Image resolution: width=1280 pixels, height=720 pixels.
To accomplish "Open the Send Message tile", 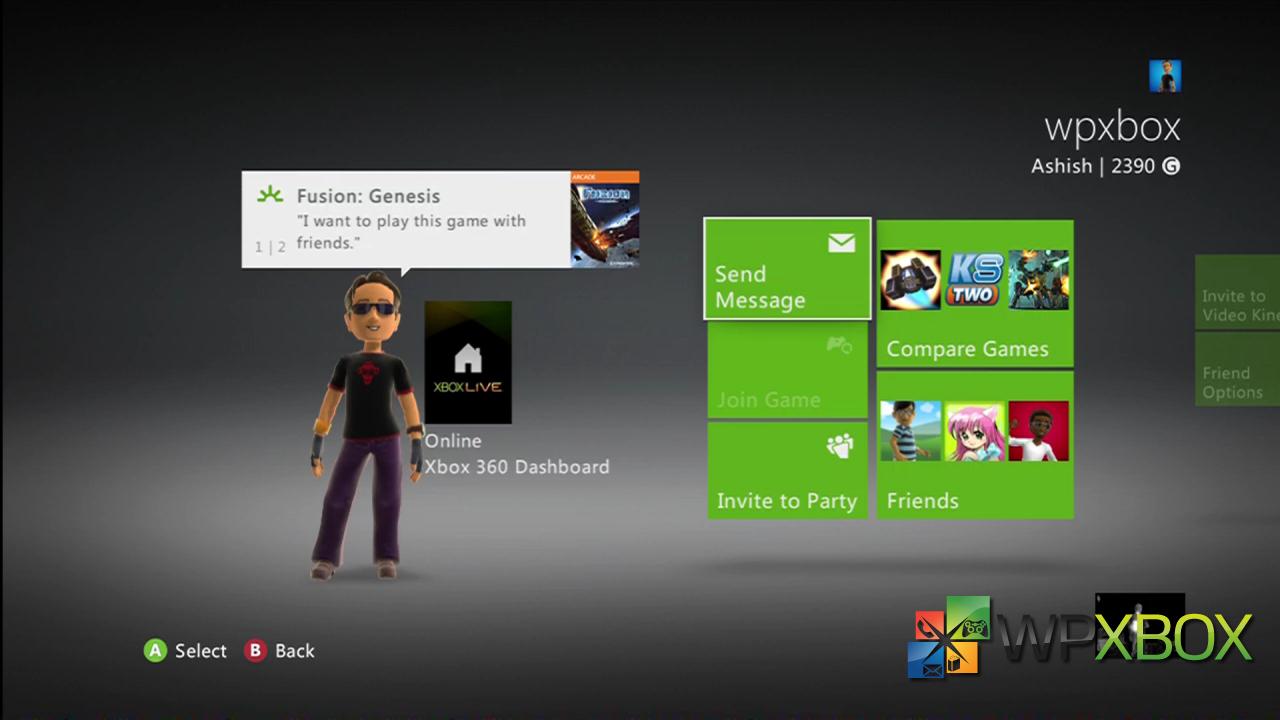I will coord(787,269).
